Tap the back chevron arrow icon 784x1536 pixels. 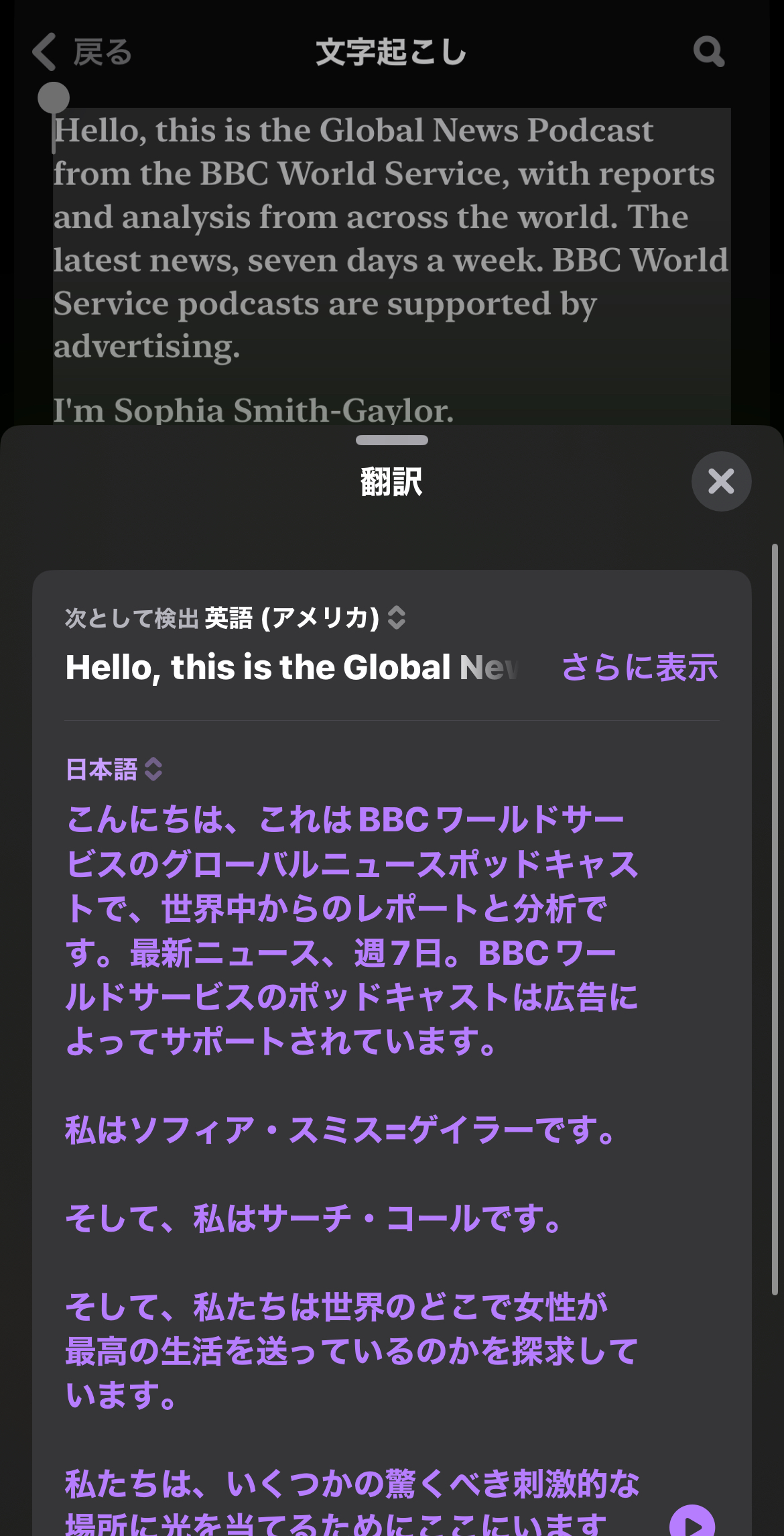(x=44, y=52)
